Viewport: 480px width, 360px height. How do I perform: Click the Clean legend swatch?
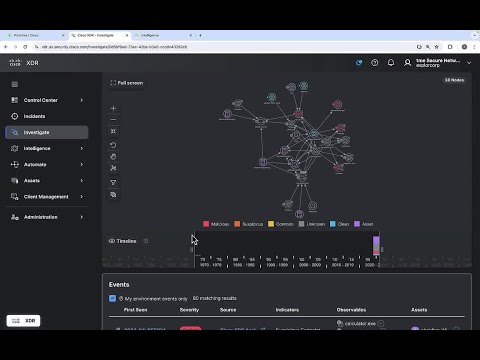[x=333, y=224]
